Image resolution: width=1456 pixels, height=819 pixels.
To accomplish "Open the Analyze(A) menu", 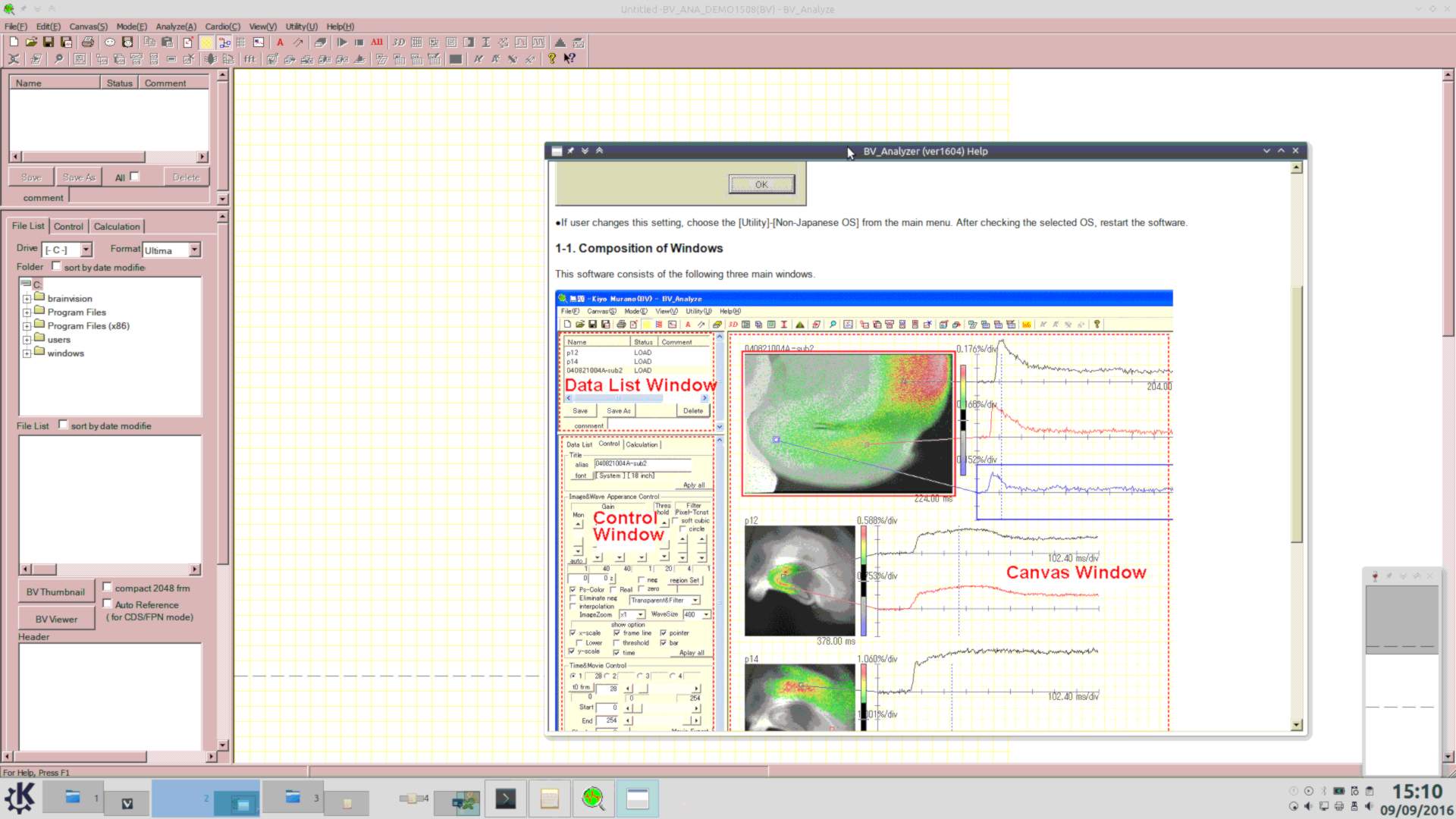I will tap(176, 27).
